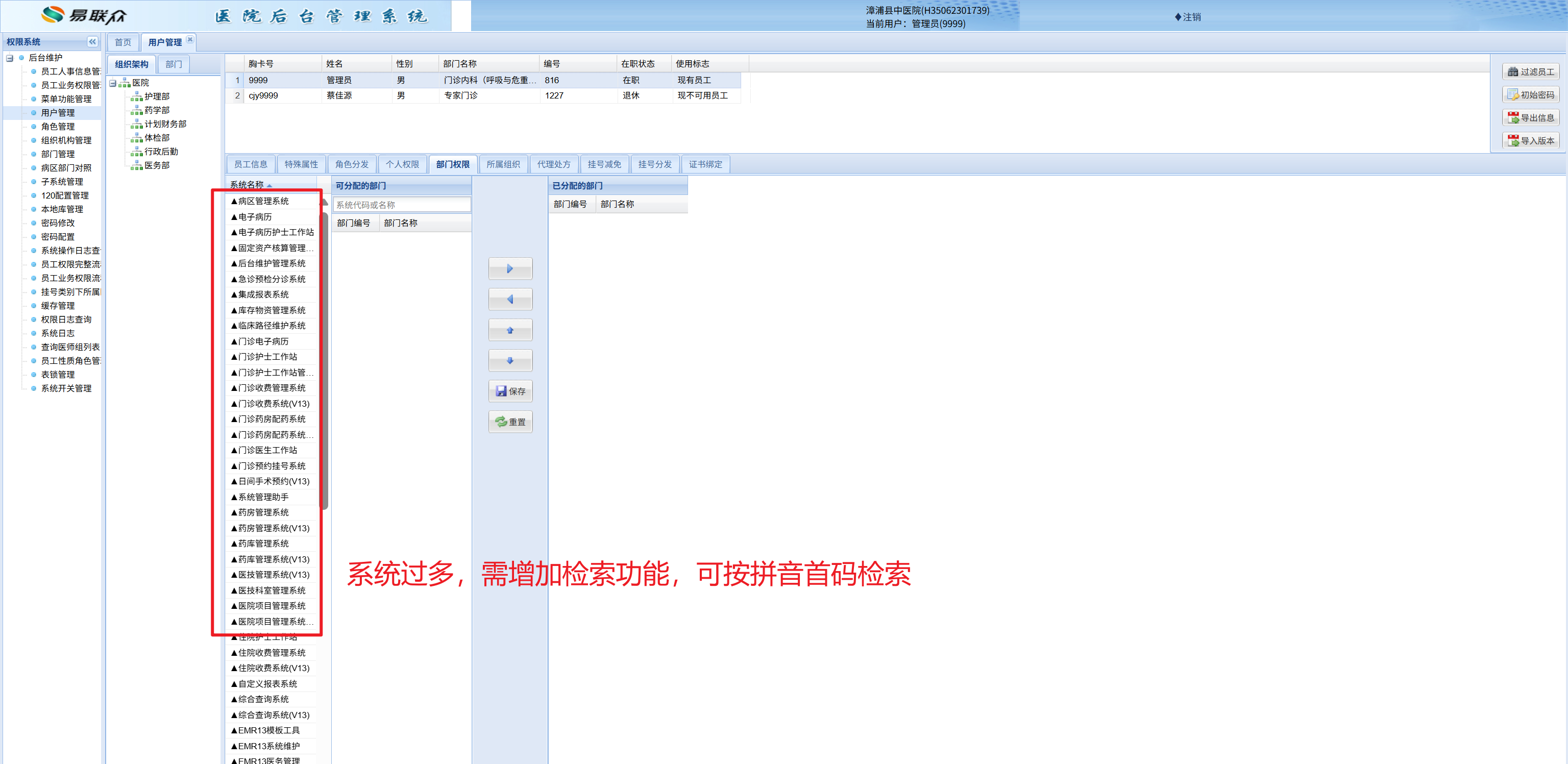Click the 保存 save button

coord(510,391)
